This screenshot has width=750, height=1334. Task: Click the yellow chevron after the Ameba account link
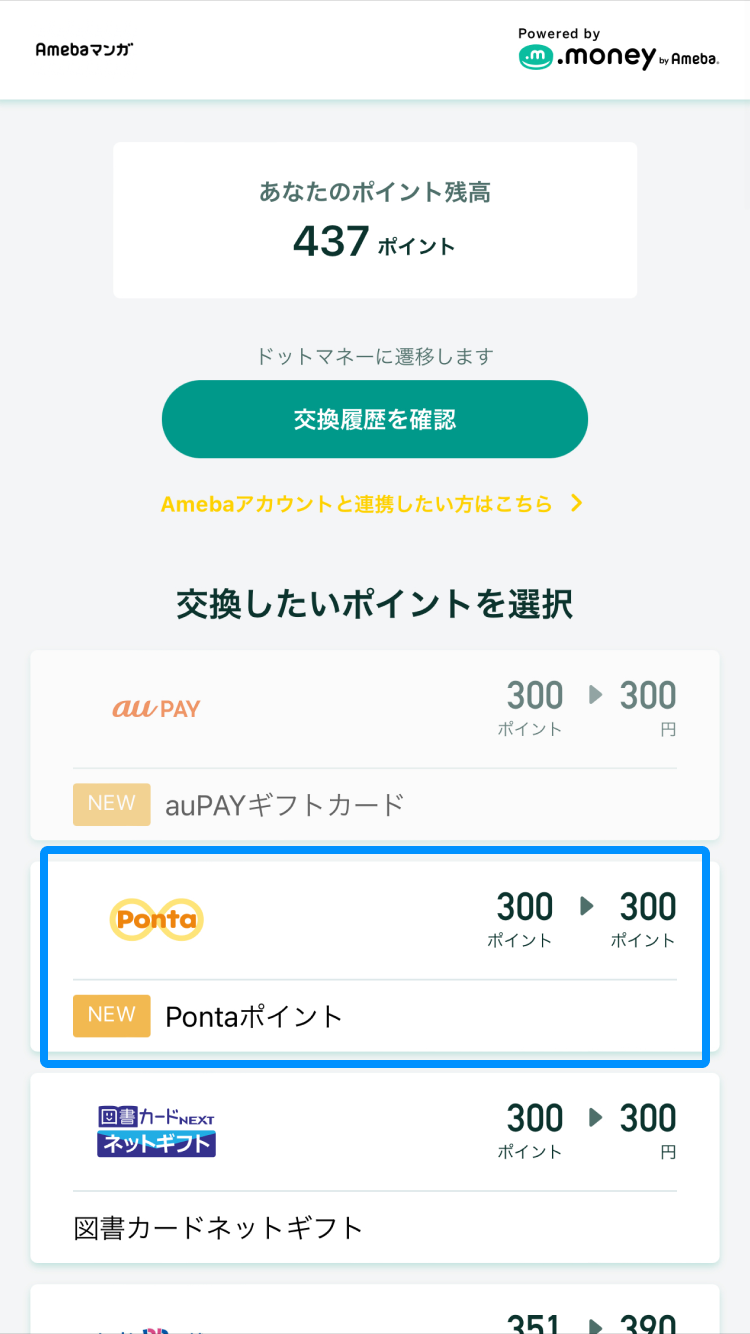click(x=576, y=504)
